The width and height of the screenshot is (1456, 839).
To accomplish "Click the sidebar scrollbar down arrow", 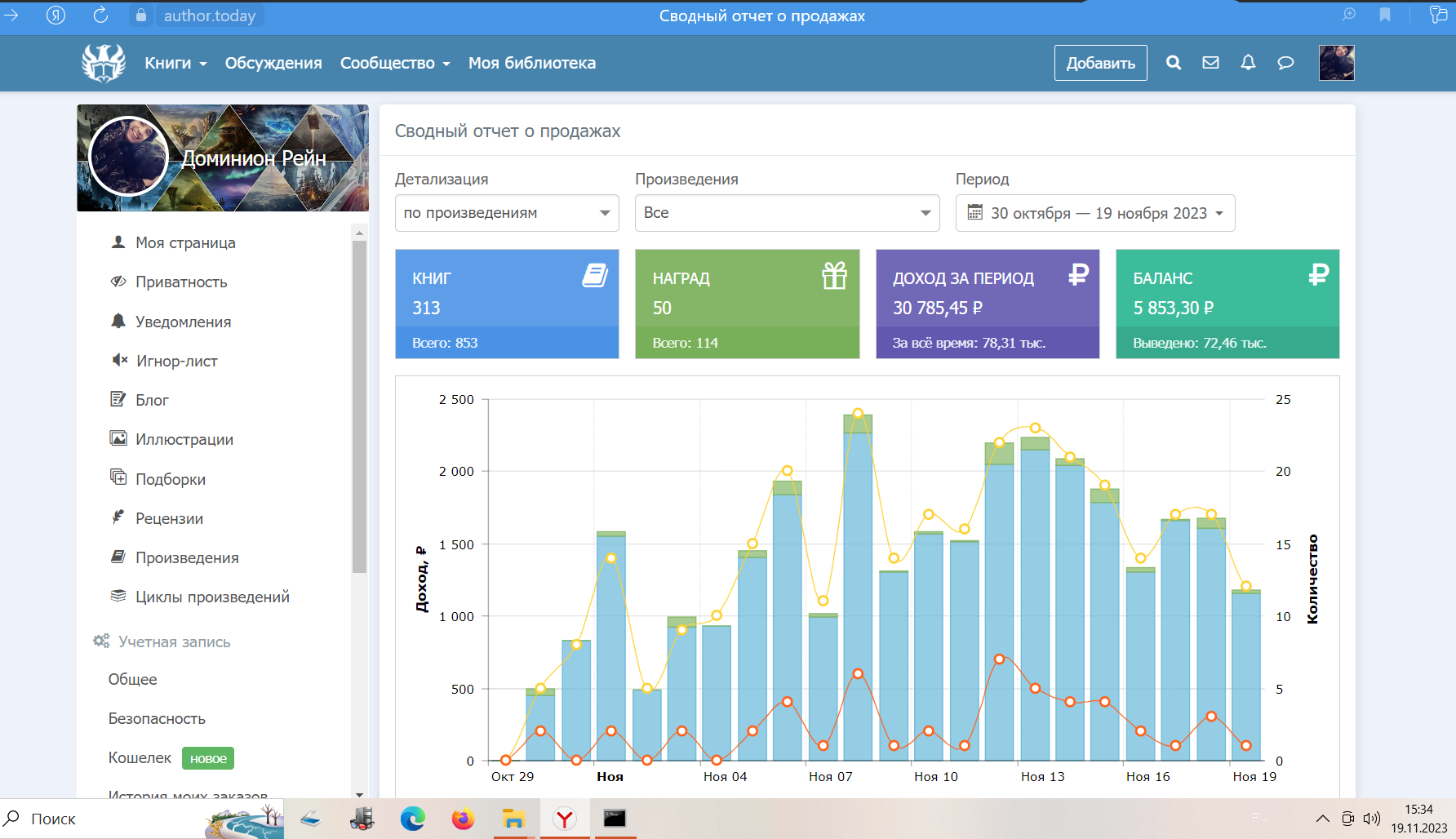I will point(359,793).
